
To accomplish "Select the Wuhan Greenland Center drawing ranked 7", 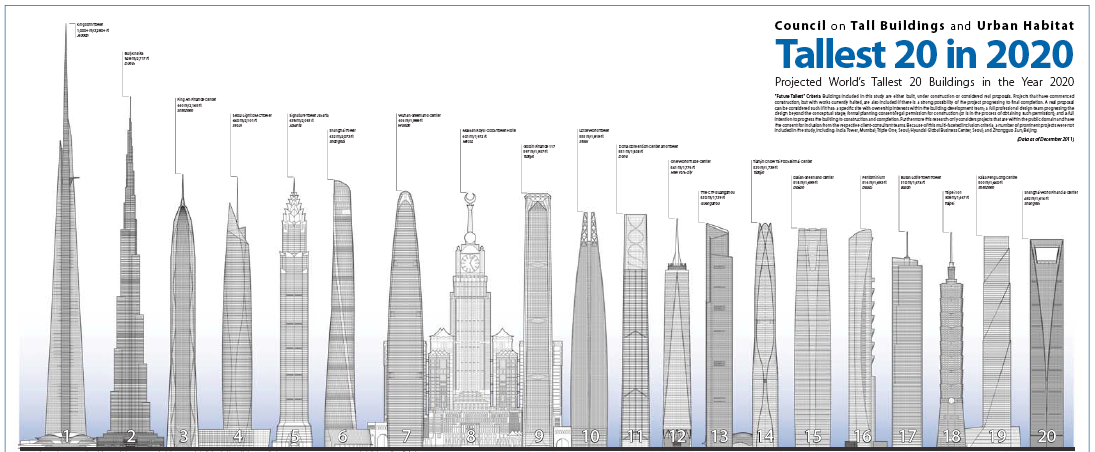I will [406, 318].
